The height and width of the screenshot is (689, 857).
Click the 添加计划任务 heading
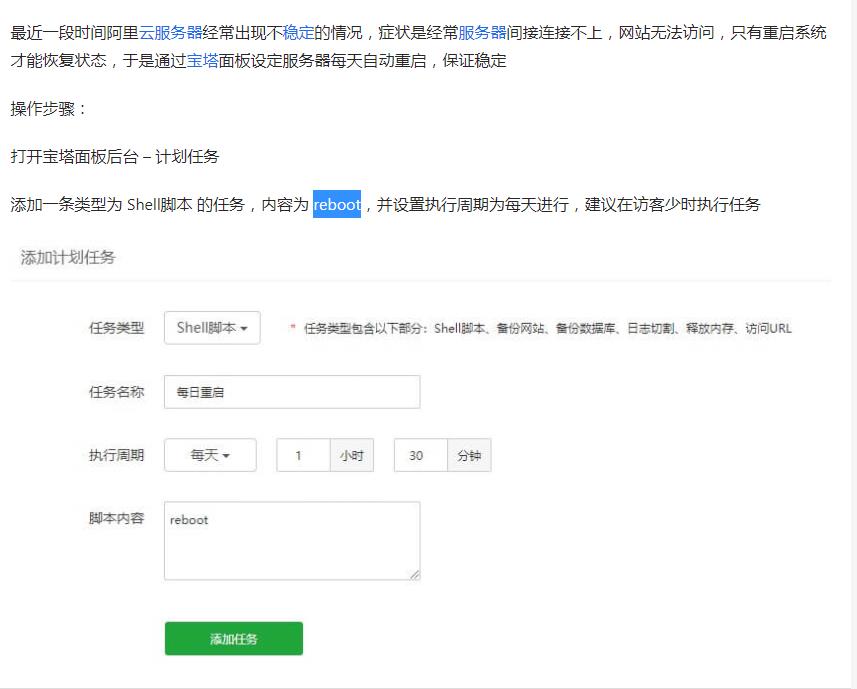pos(68,257)
